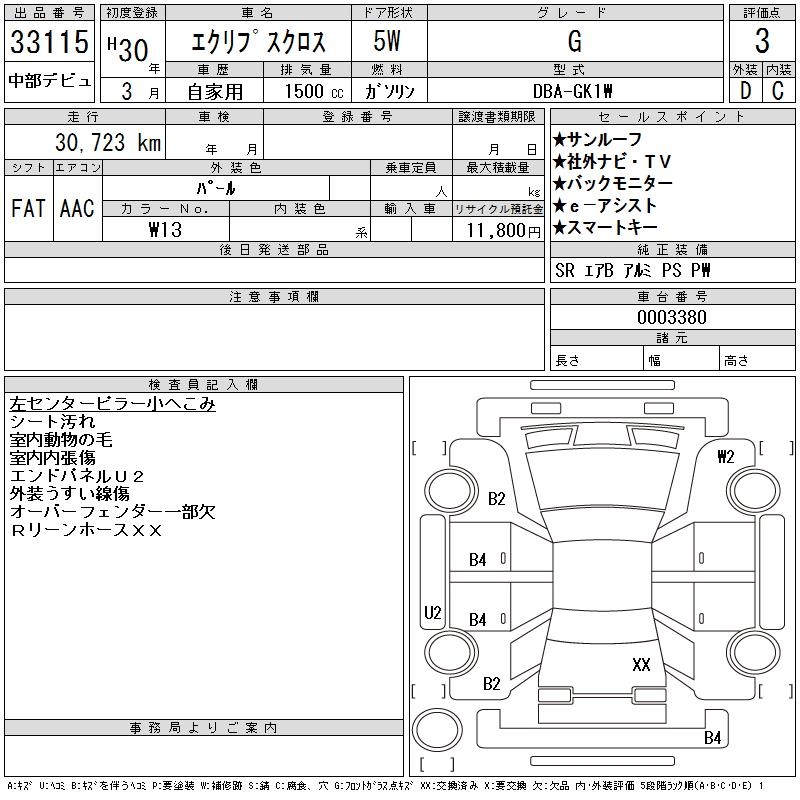Click the spare wheel circle in diagram
The image size is (800, 800).
tap(437, 730)
